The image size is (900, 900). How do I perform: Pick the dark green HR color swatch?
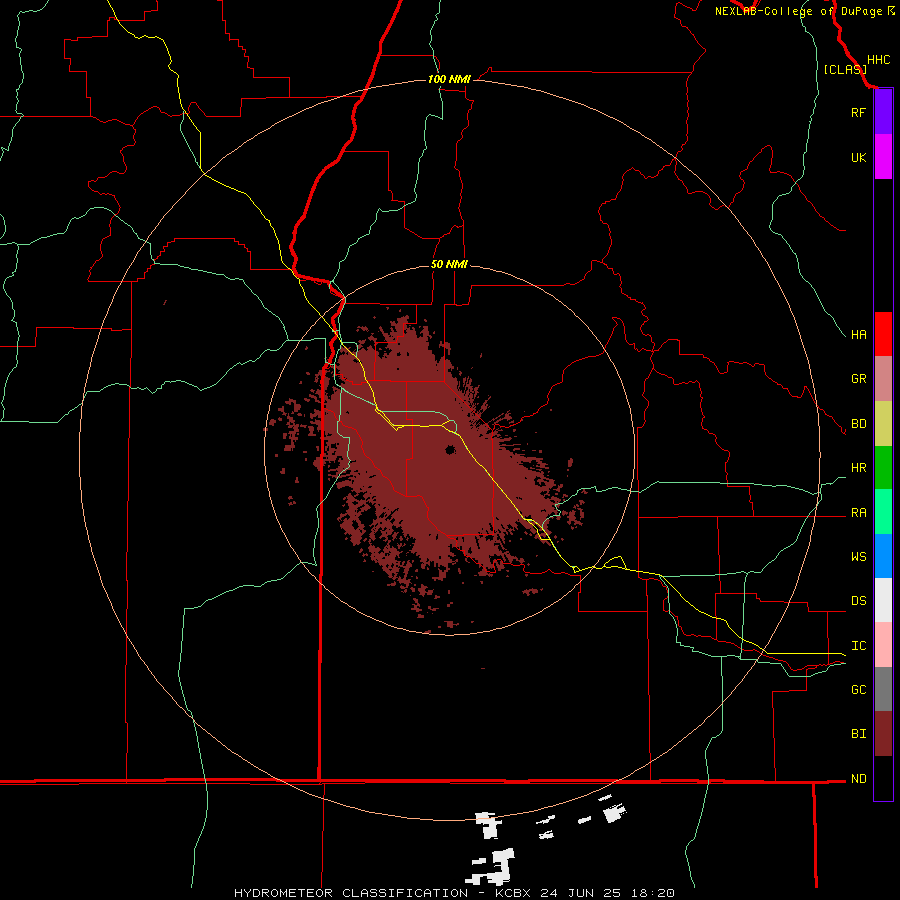(883, 468)
